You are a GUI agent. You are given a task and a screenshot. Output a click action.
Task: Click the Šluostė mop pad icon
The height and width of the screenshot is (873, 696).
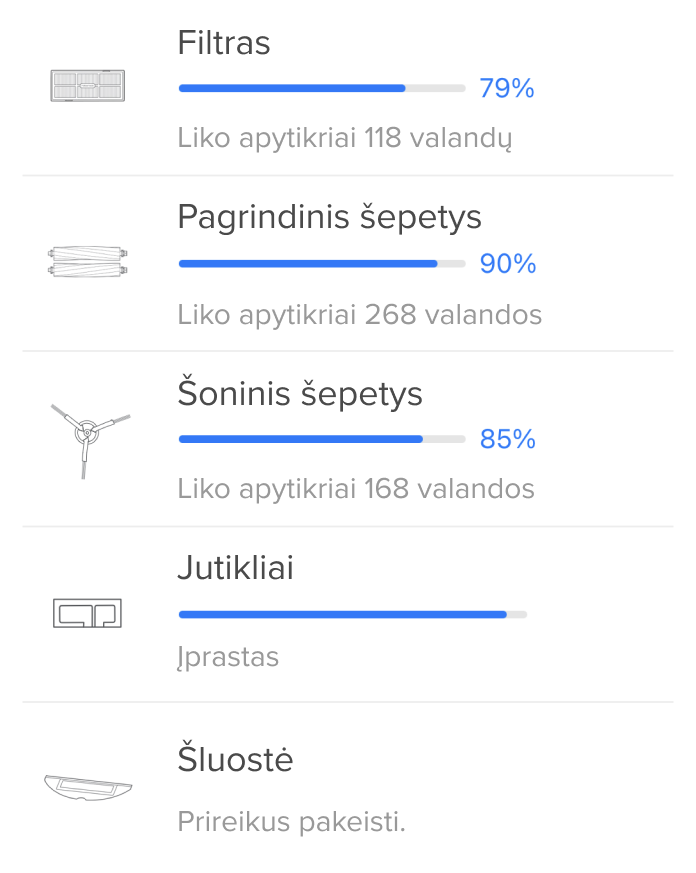click(x=88, y=786)
